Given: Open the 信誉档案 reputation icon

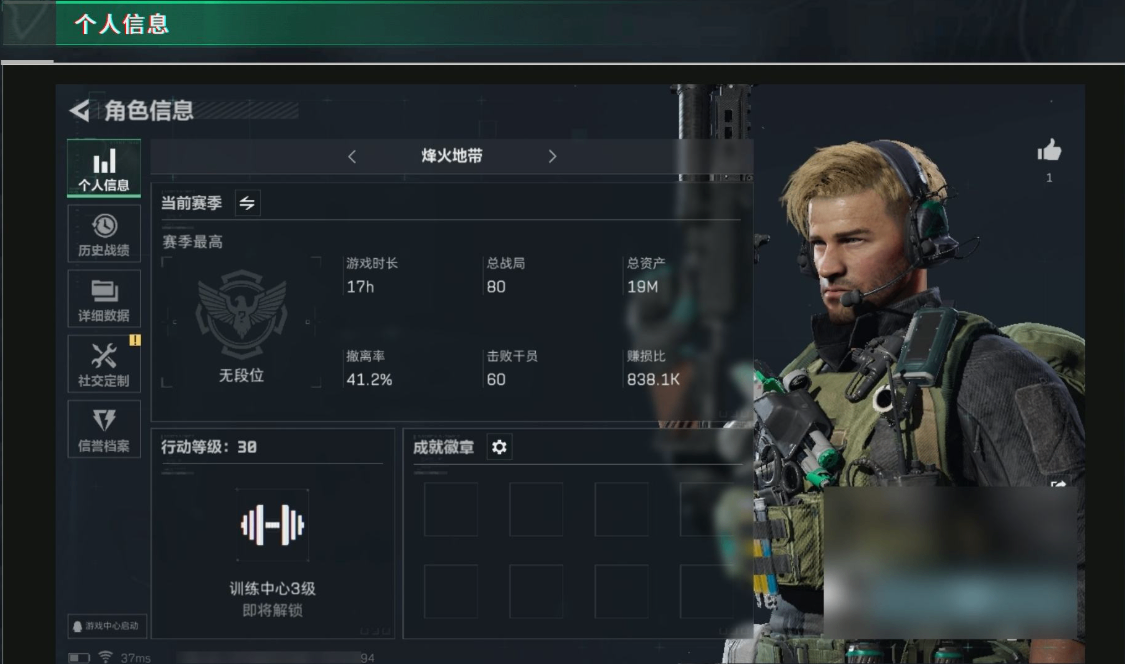Looking at the screenshot, I should [104, 429].
